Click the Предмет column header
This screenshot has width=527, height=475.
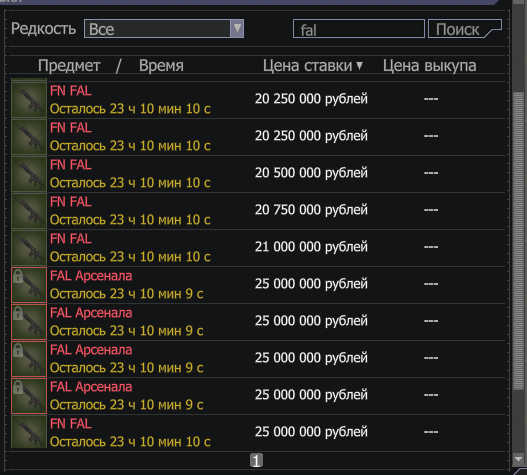pos(69,66)
